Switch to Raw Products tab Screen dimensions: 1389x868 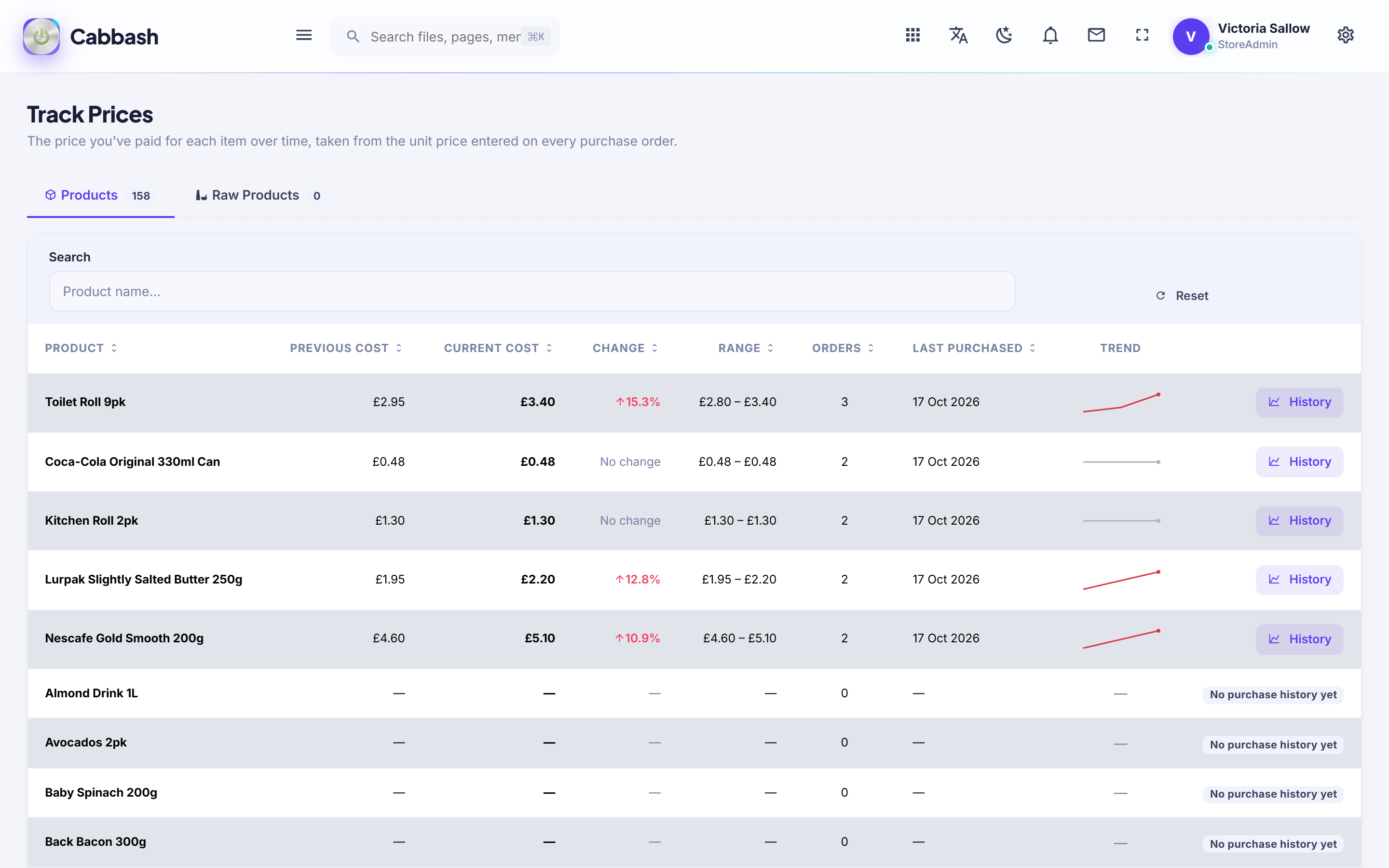(260, 195)
